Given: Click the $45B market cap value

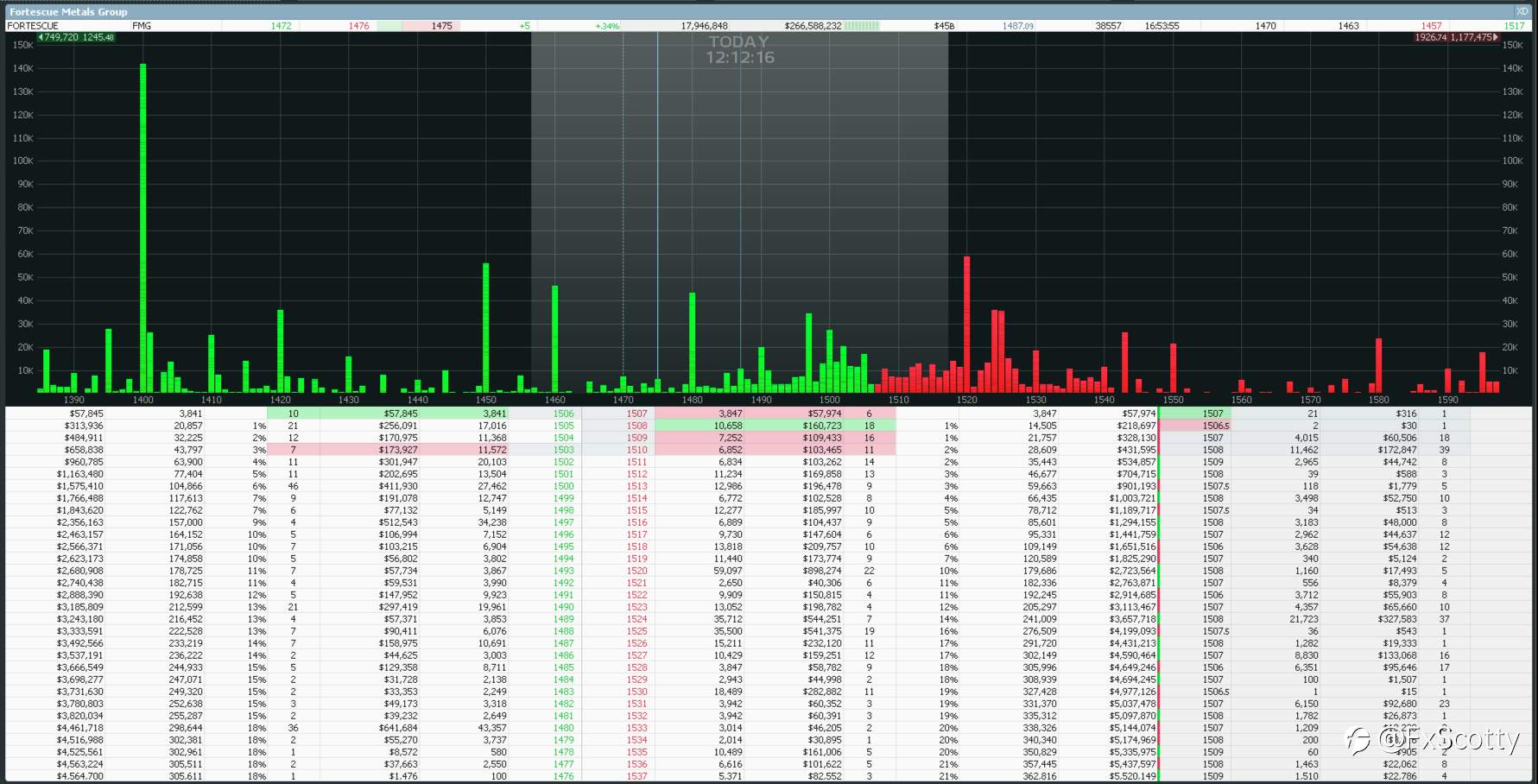Looking at the screenshot, I should point(944,26).
